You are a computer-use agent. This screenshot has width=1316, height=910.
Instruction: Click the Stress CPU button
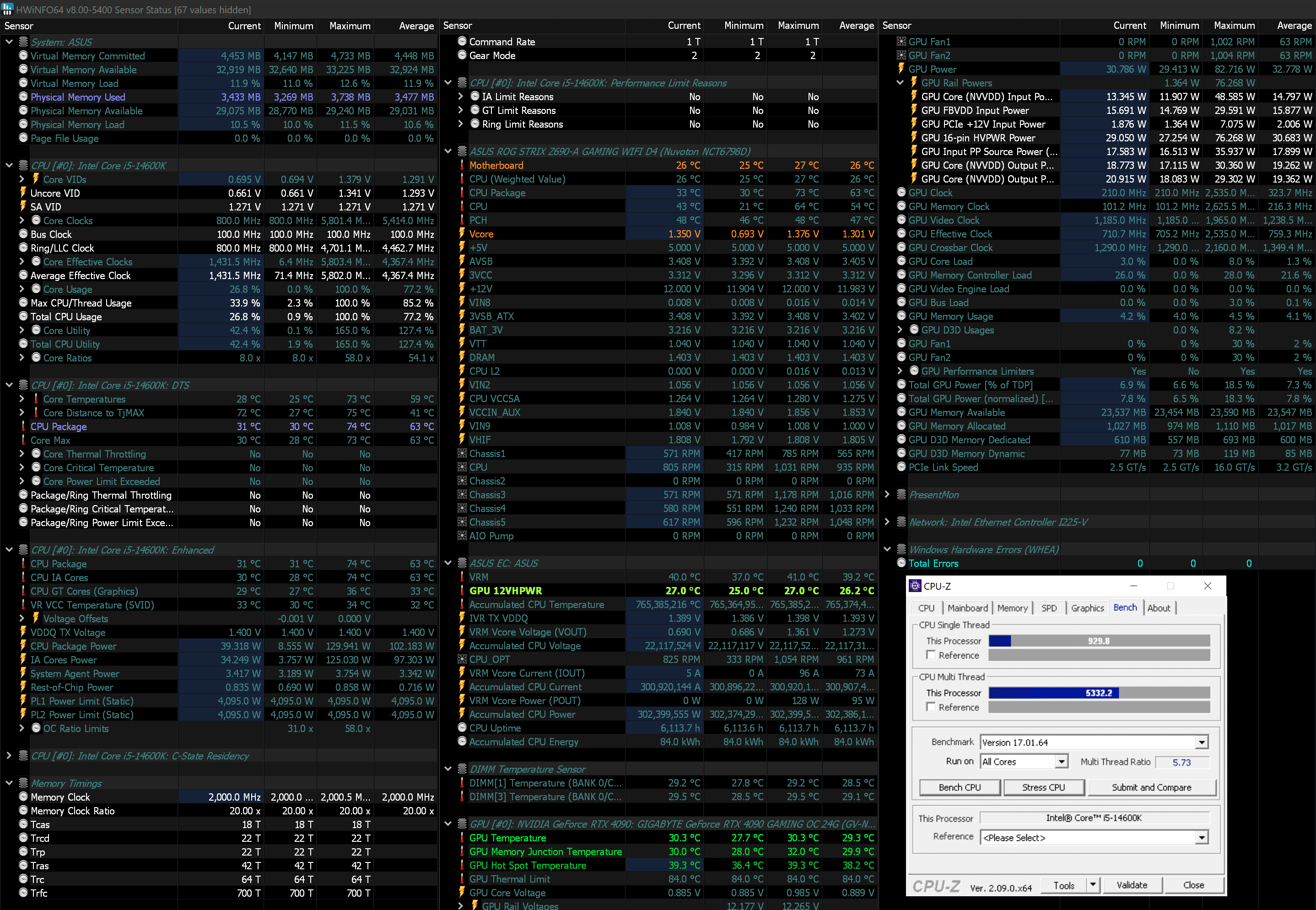1043,787
